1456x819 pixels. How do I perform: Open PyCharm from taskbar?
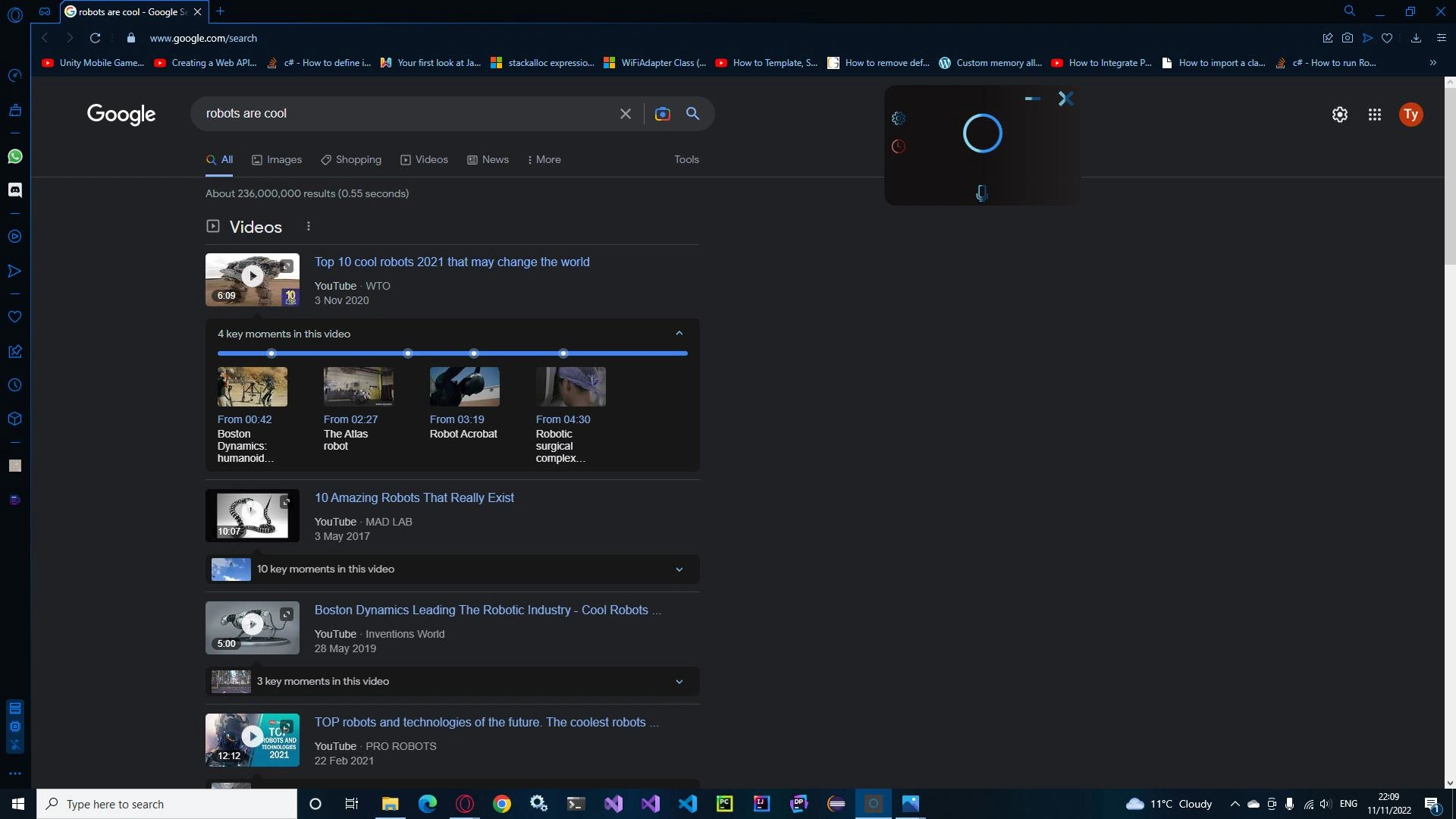pos(725,804)
